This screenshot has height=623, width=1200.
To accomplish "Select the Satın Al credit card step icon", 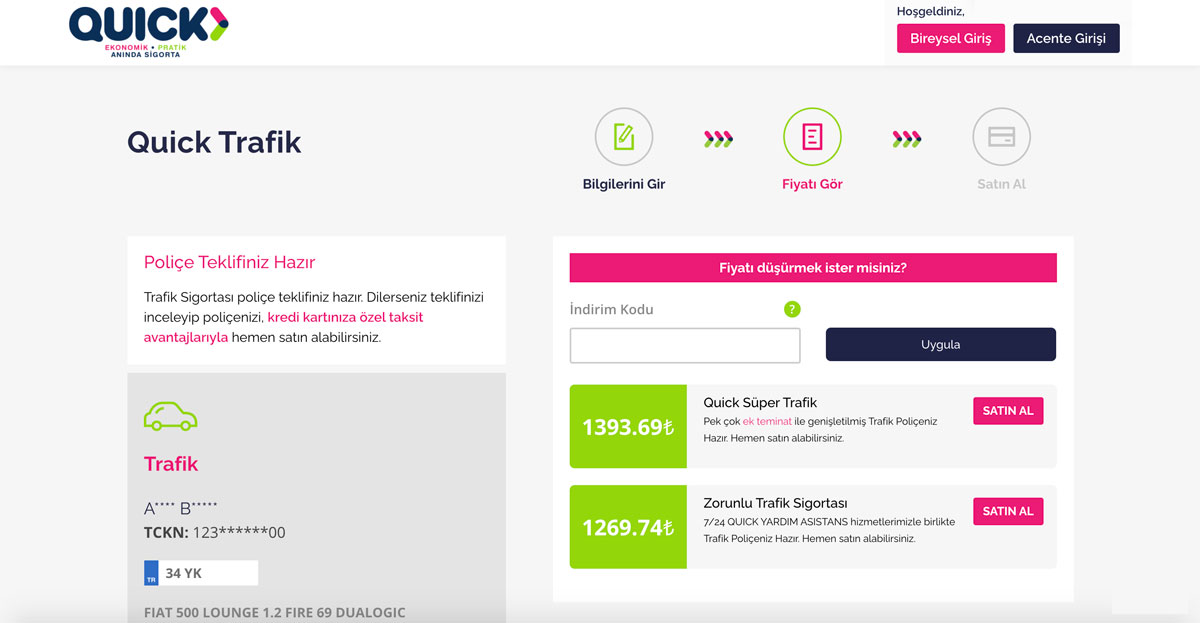I will [x=1001, y=136].
